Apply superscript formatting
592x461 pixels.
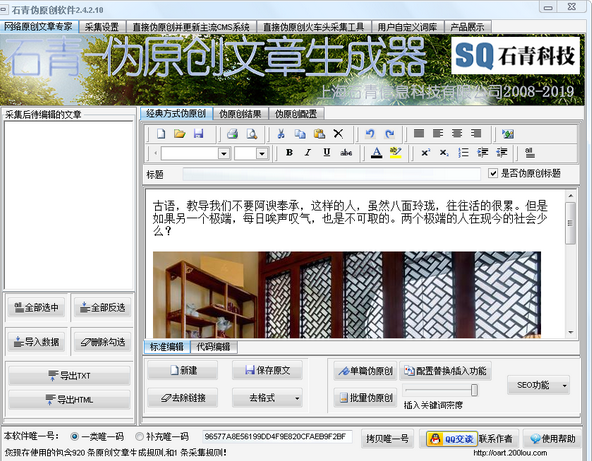pyautogui.click(x=426, y=153)
